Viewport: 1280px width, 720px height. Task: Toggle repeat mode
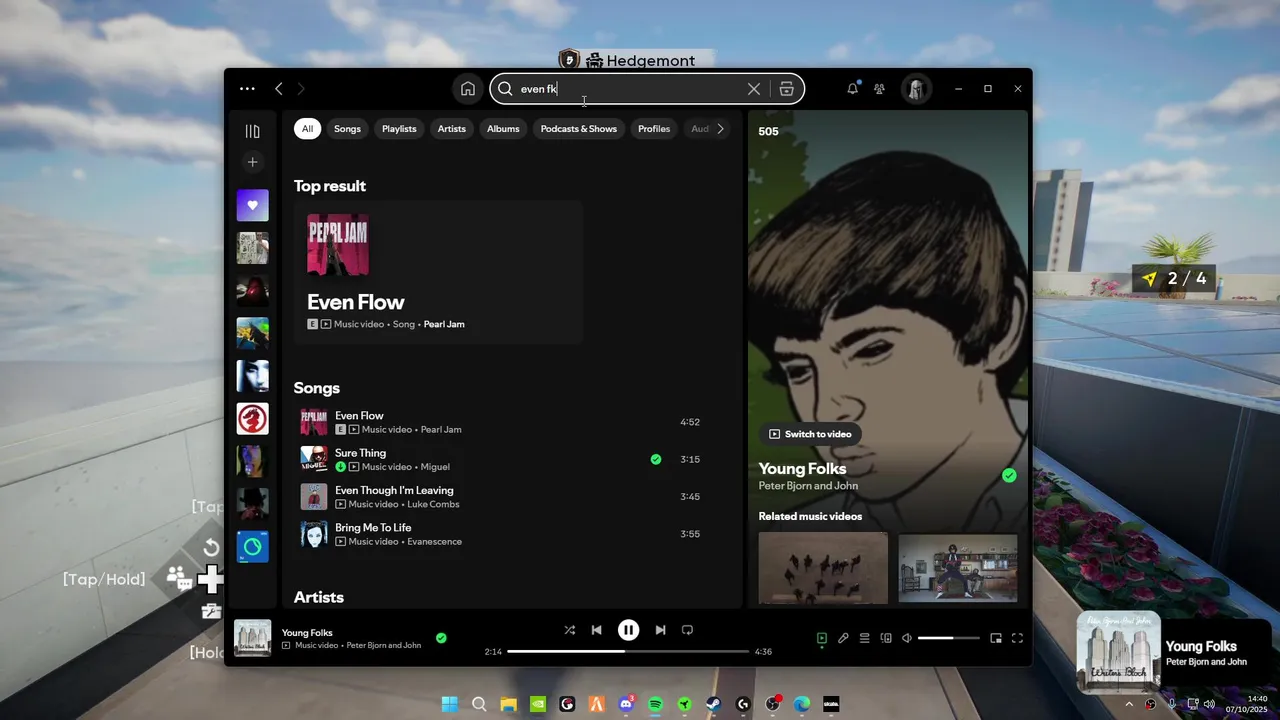[x=687, y=630]
